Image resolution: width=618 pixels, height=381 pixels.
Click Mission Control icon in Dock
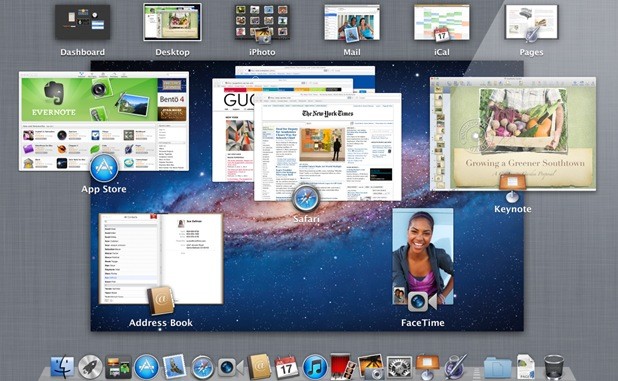(x=118, y=367)
